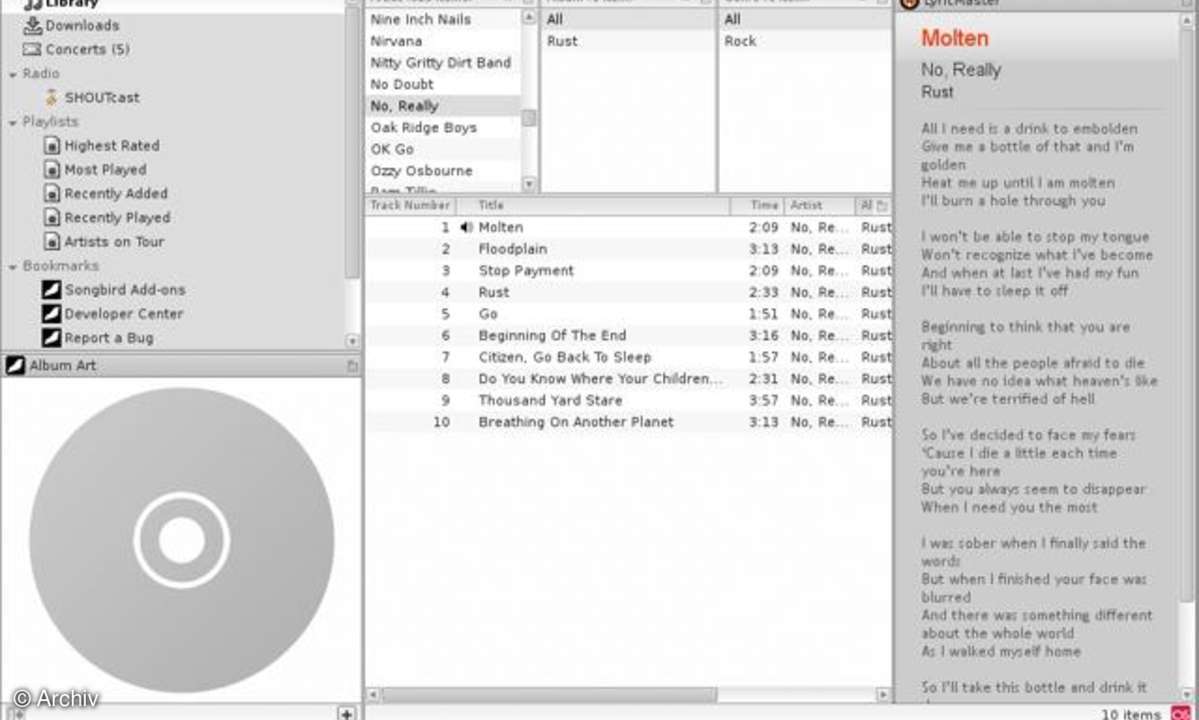Click the 10 items status bar text
The width and height of the screenshot is (1199, 720).
point(1131,714)
